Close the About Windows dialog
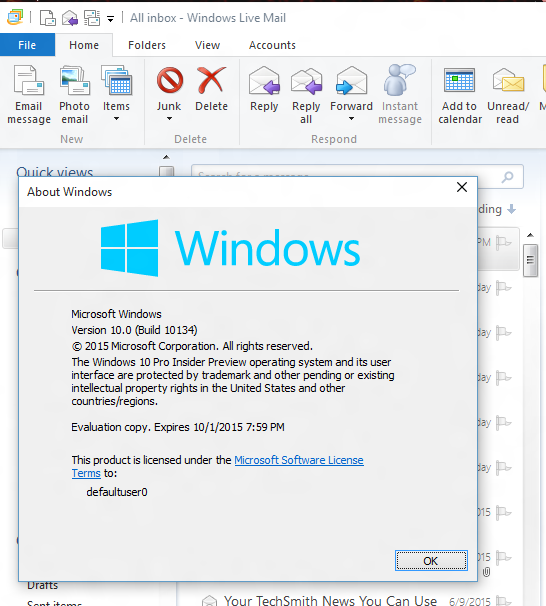The width and height of the screenshot is (546, 606). 462,187
